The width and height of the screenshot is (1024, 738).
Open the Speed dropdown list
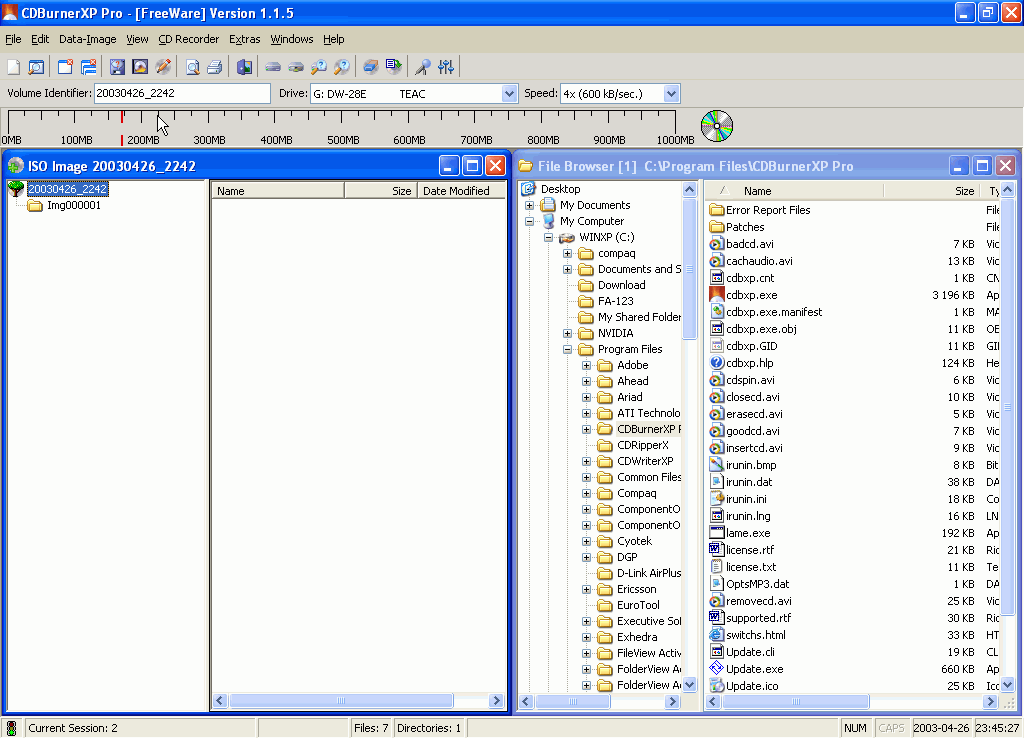[x=671, y=94]
